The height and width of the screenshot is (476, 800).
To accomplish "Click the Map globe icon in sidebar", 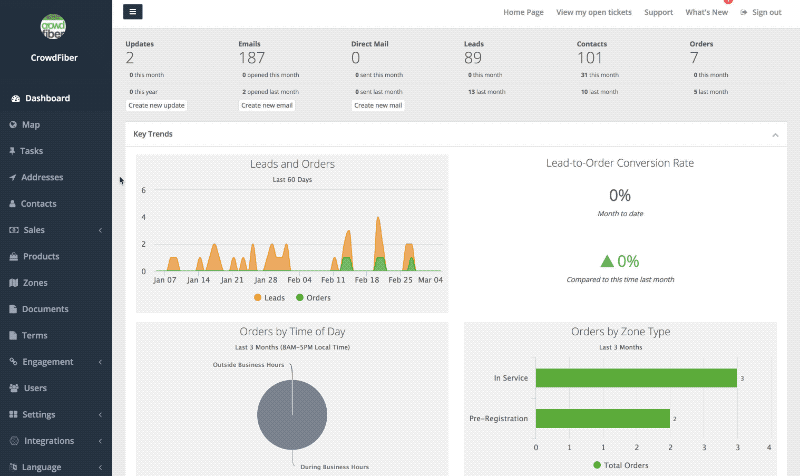I will [x=13, y=125].
